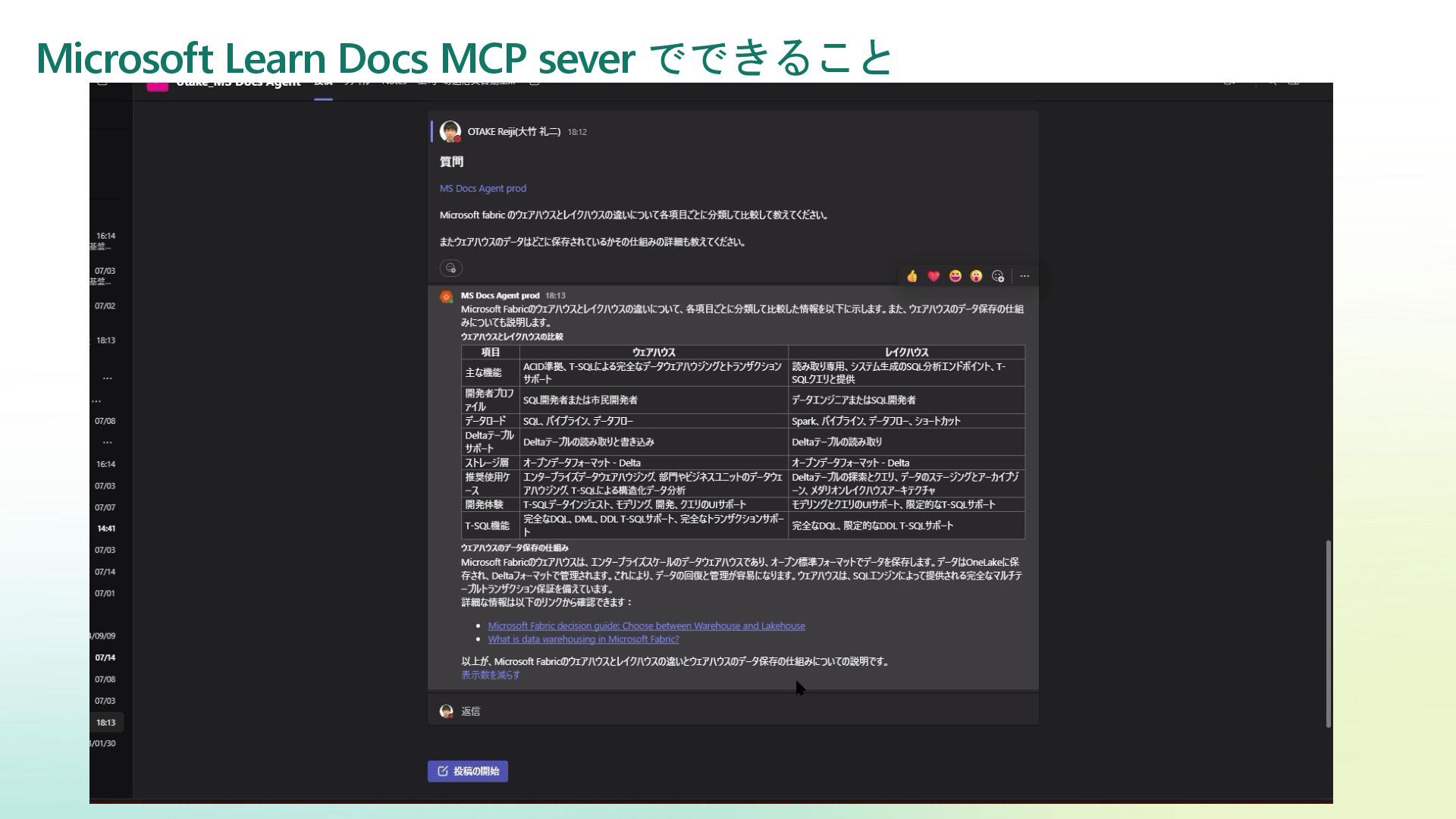Open the Fabric decision guide Warehouse and Lakehouse link

coord(646,626)
